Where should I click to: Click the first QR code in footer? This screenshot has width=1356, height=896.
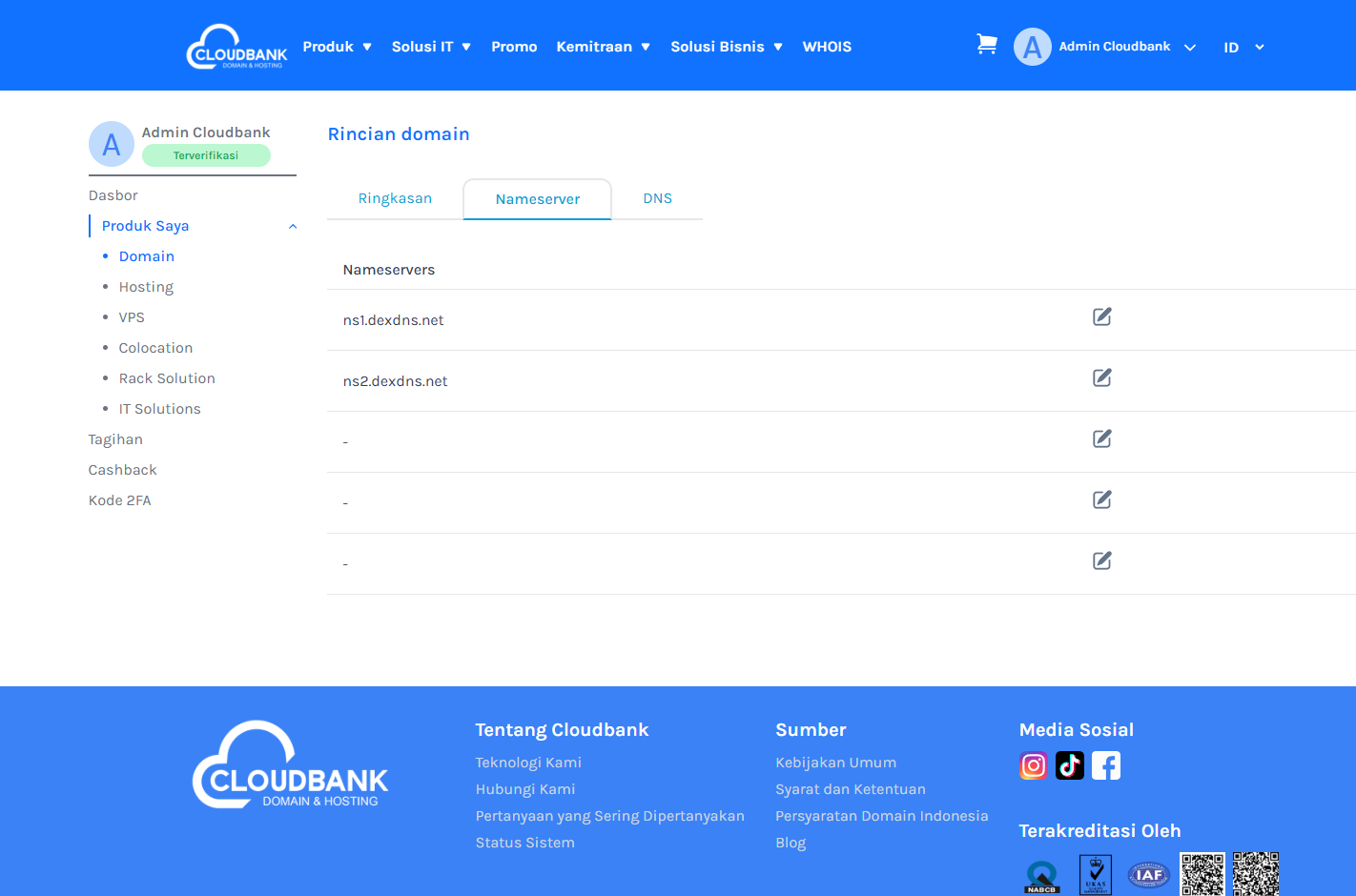pos(1202,873)
